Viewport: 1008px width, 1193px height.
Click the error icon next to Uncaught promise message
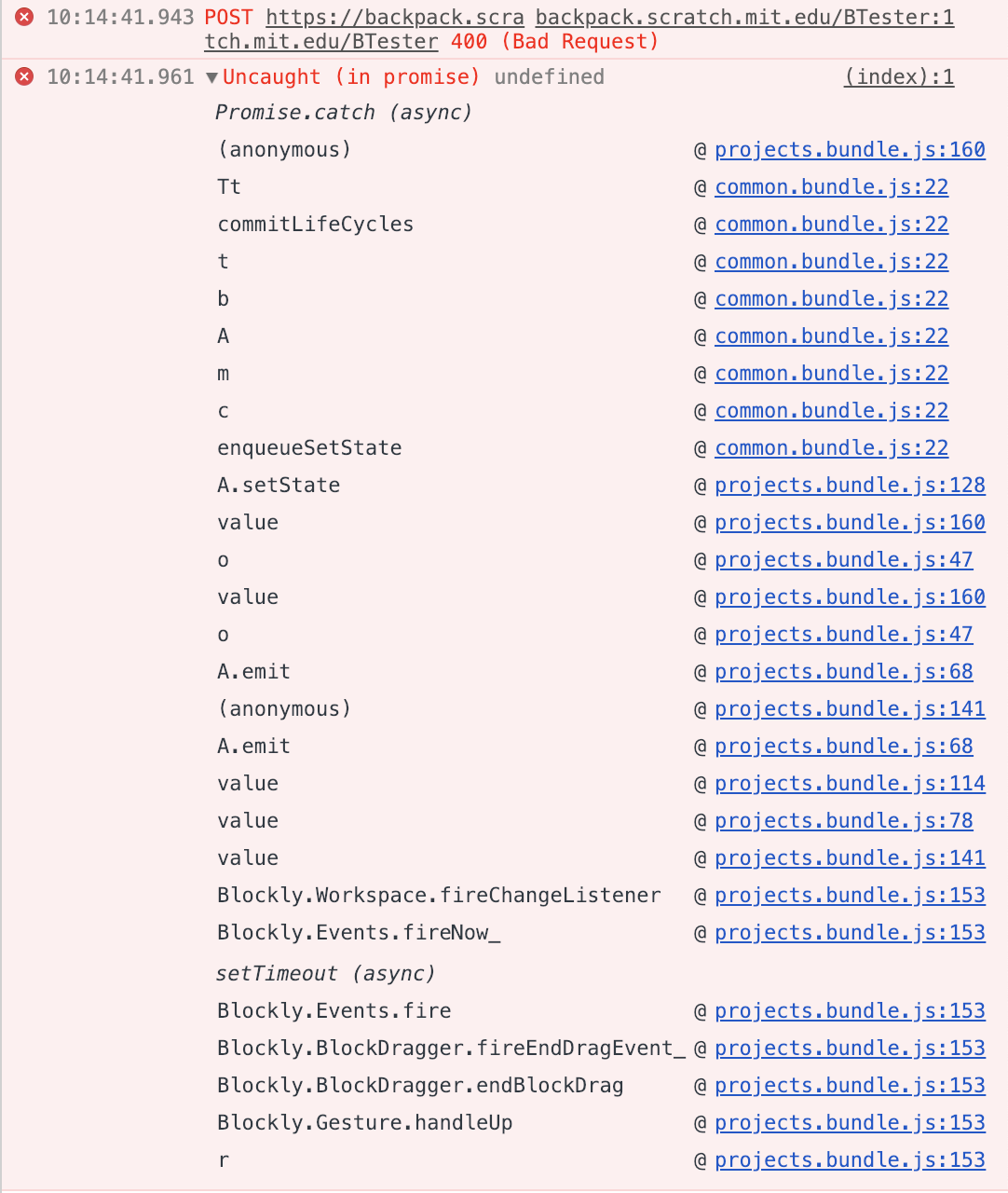(x=23, y=76)
